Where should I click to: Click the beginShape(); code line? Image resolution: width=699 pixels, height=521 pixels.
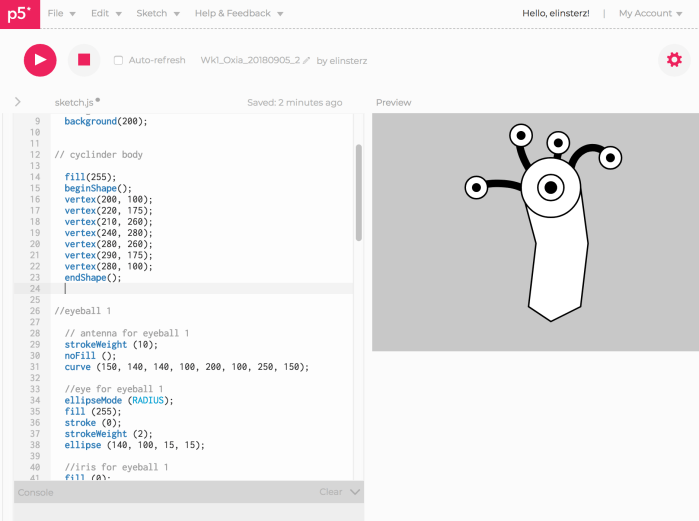click(x=98, y=188)
